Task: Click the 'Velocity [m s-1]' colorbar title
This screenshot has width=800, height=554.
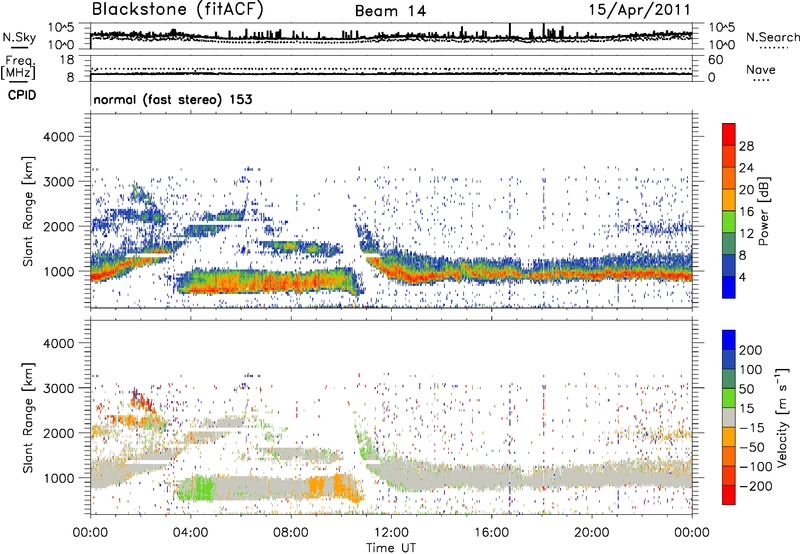Action: 782,417
